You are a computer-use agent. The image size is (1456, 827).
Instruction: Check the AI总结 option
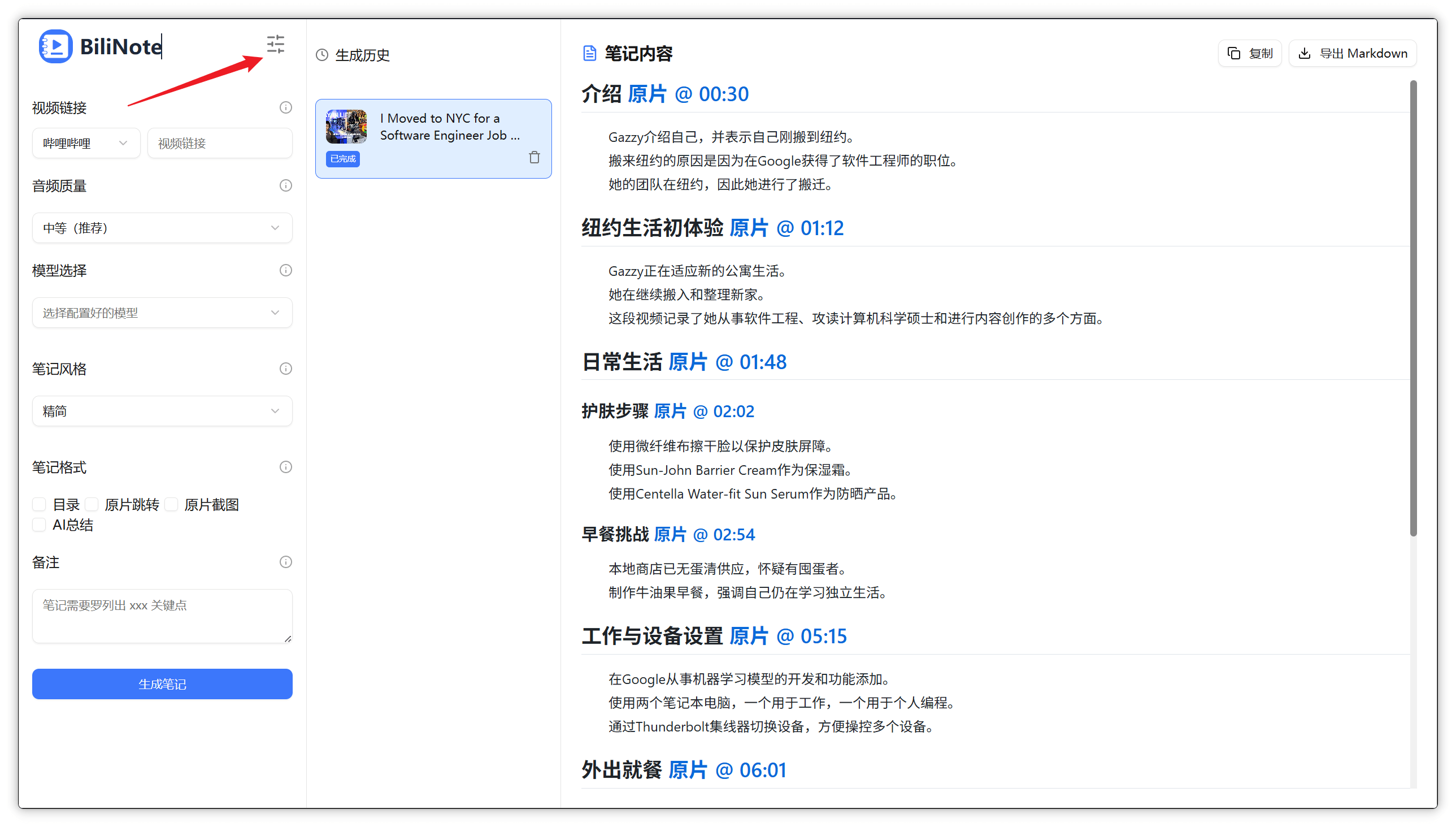pyautogui.click(x=38, y=524)
